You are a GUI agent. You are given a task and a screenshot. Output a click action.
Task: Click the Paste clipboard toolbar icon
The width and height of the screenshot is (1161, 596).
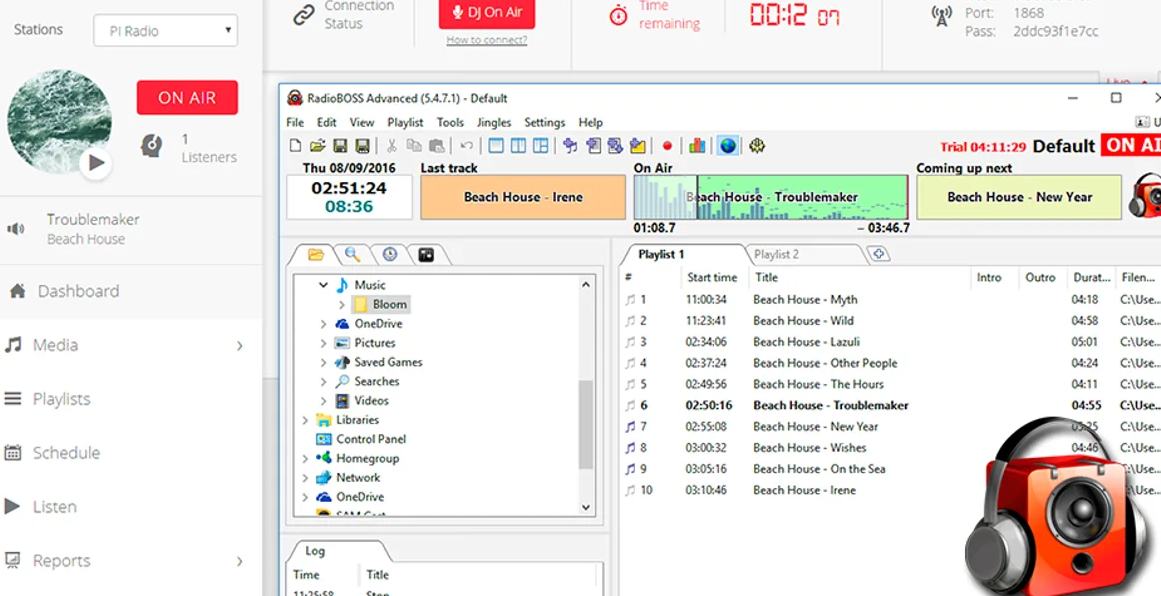(x=437, y=146)
